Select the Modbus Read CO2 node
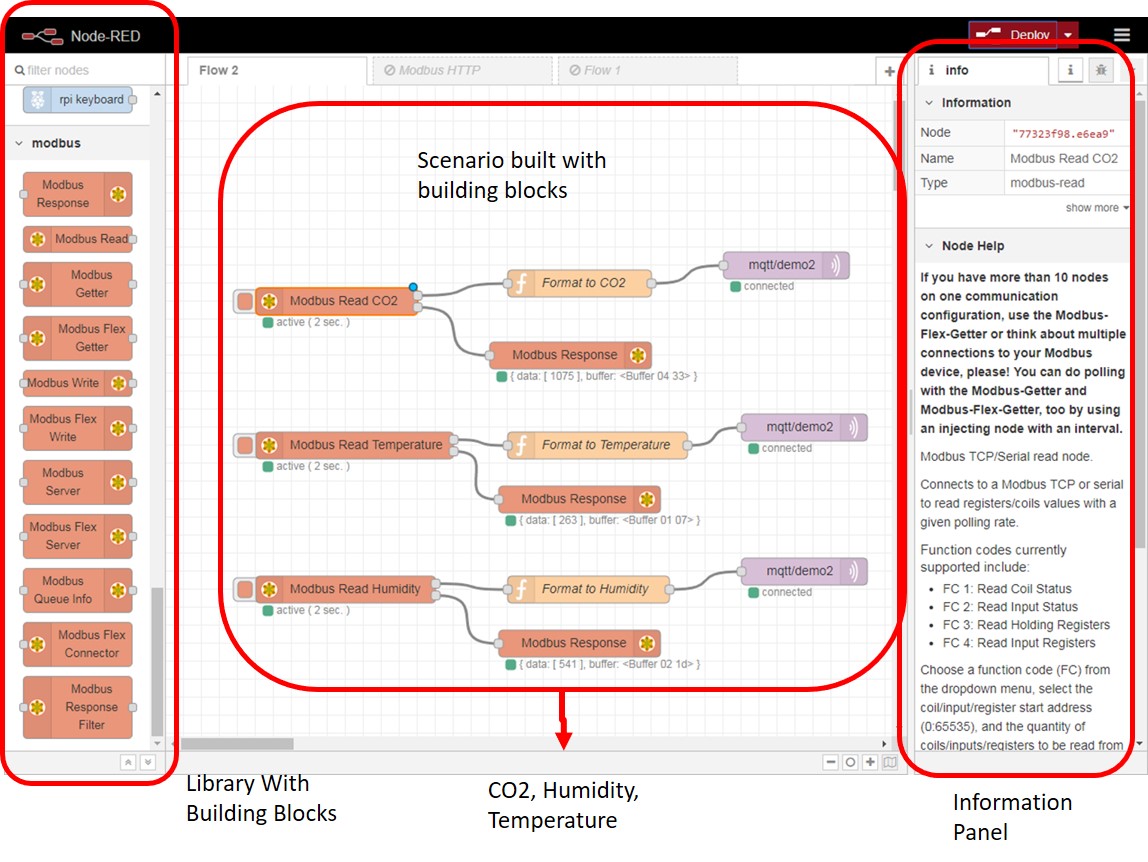This screenshot has width=1148, height=862. [337, 301]
